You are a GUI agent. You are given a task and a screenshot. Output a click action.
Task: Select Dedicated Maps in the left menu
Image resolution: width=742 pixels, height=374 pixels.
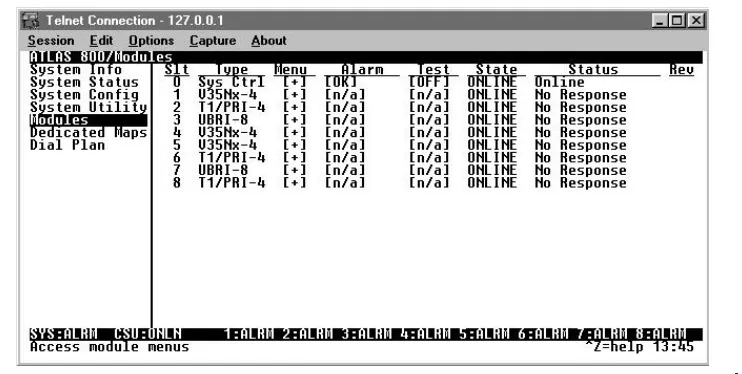(x=88, y=133)
